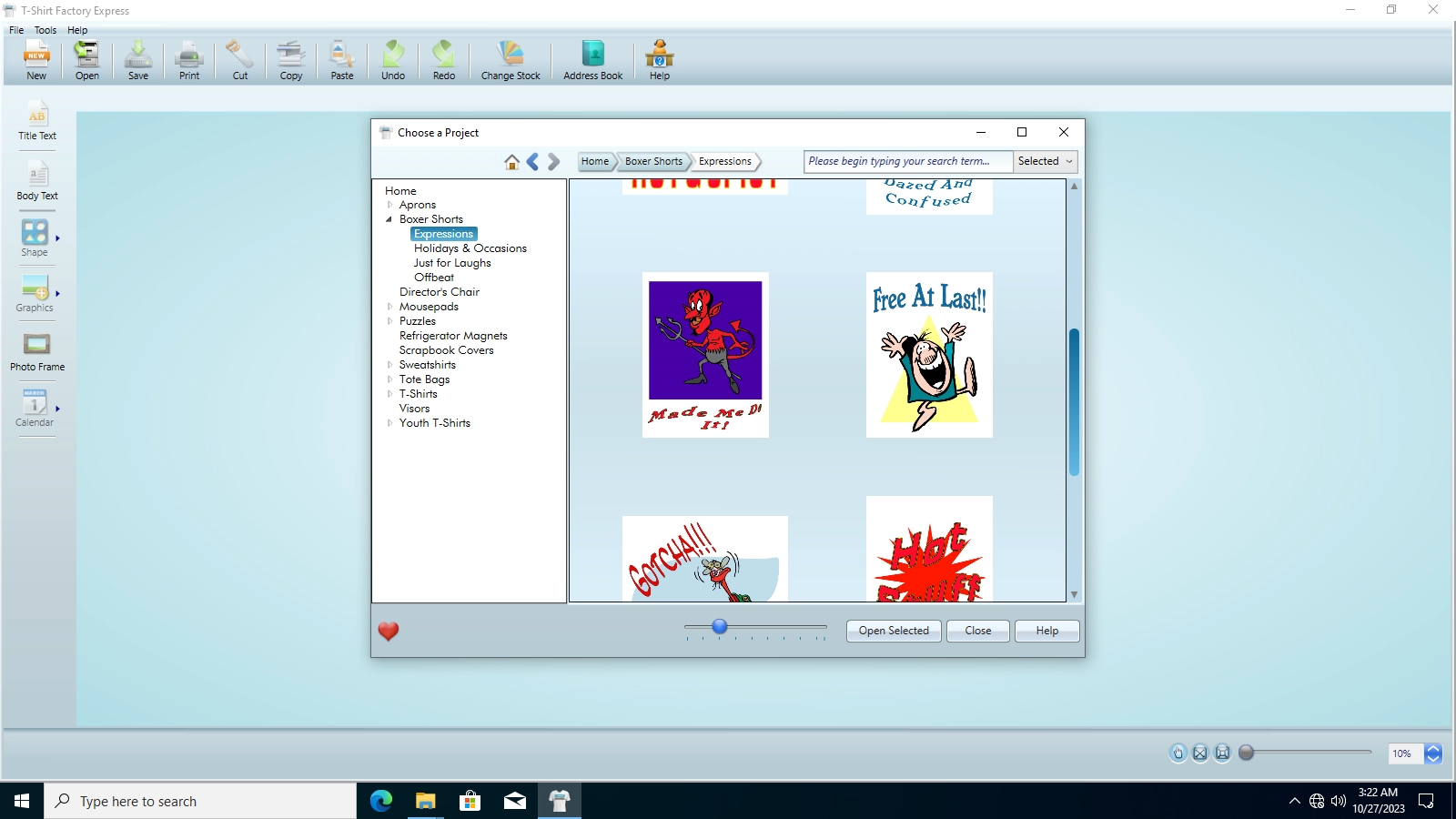Click the Paste toolbar icon
1456x819 pixels.
342,60
